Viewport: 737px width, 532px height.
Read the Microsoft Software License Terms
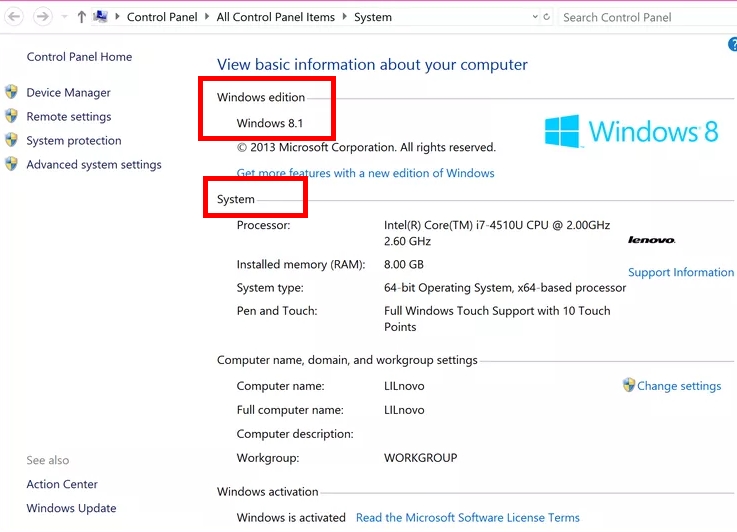click(467, 518)
